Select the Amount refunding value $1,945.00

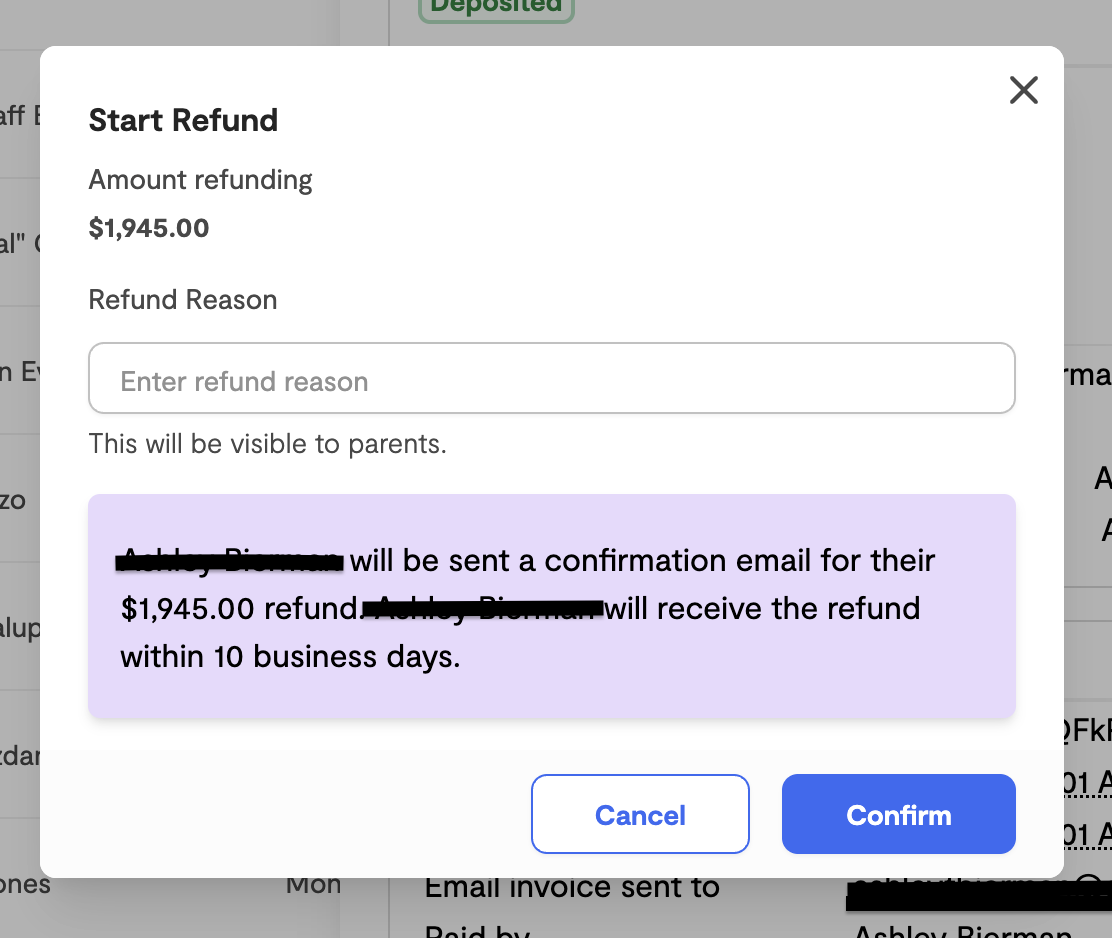click(149, 227)
